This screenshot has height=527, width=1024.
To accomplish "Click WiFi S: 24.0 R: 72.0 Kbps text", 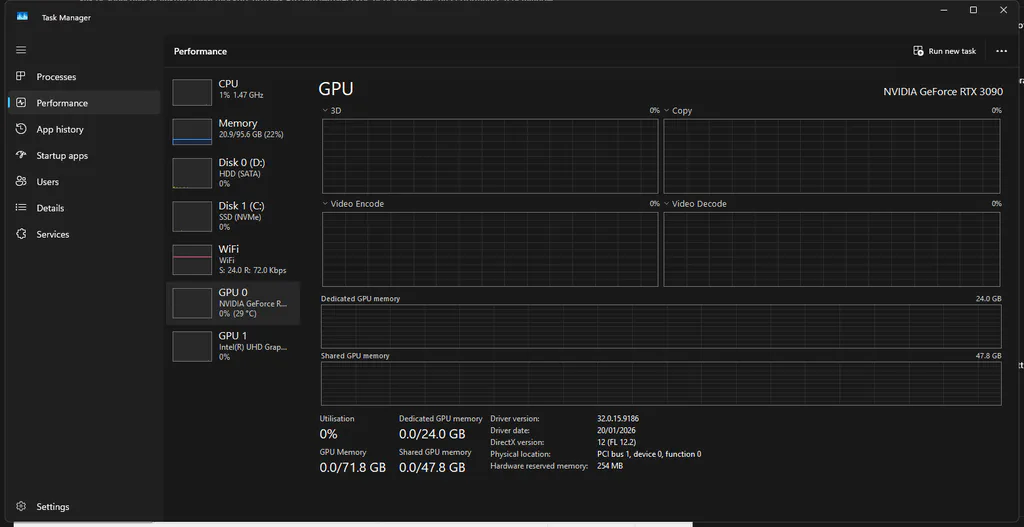I will click(x=252, y=270).
